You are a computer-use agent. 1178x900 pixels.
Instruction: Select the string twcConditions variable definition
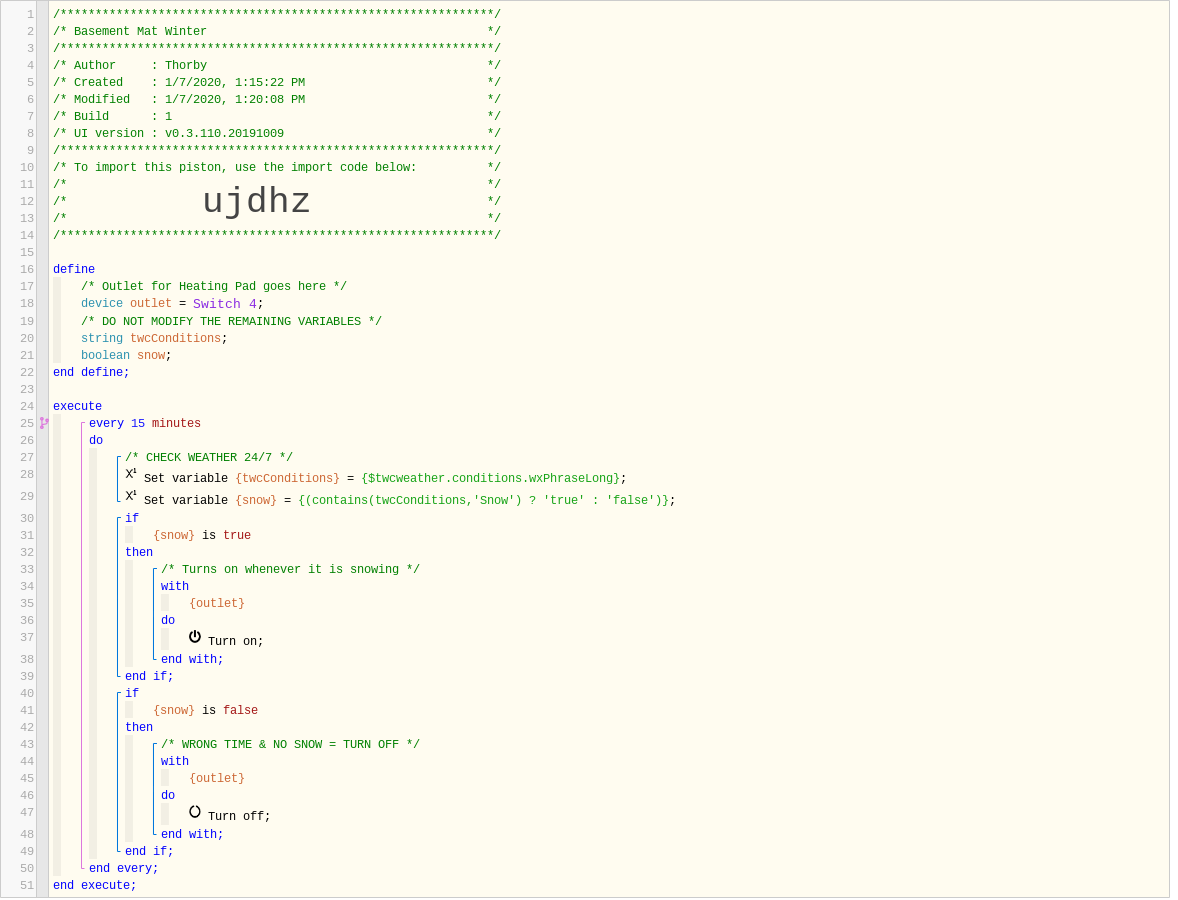coord(154,339)
